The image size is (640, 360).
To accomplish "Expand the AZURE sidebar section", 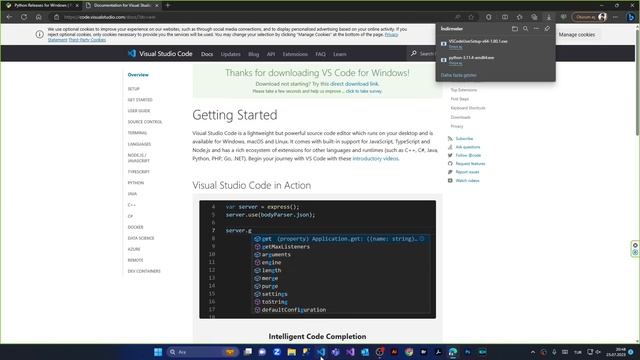I will pyautogui.click(x=134, y=249).
